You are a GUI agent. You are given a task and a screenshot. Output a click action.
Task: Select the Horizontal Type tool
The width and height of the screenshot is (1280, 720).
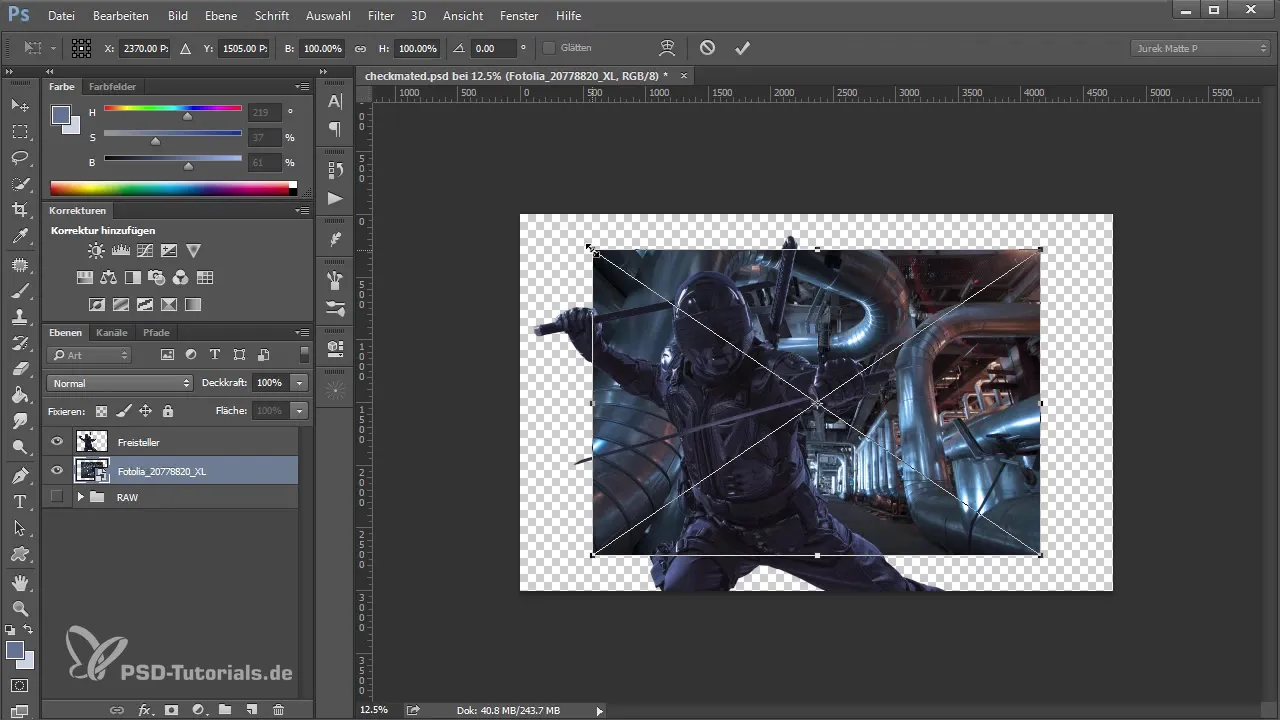20,501
